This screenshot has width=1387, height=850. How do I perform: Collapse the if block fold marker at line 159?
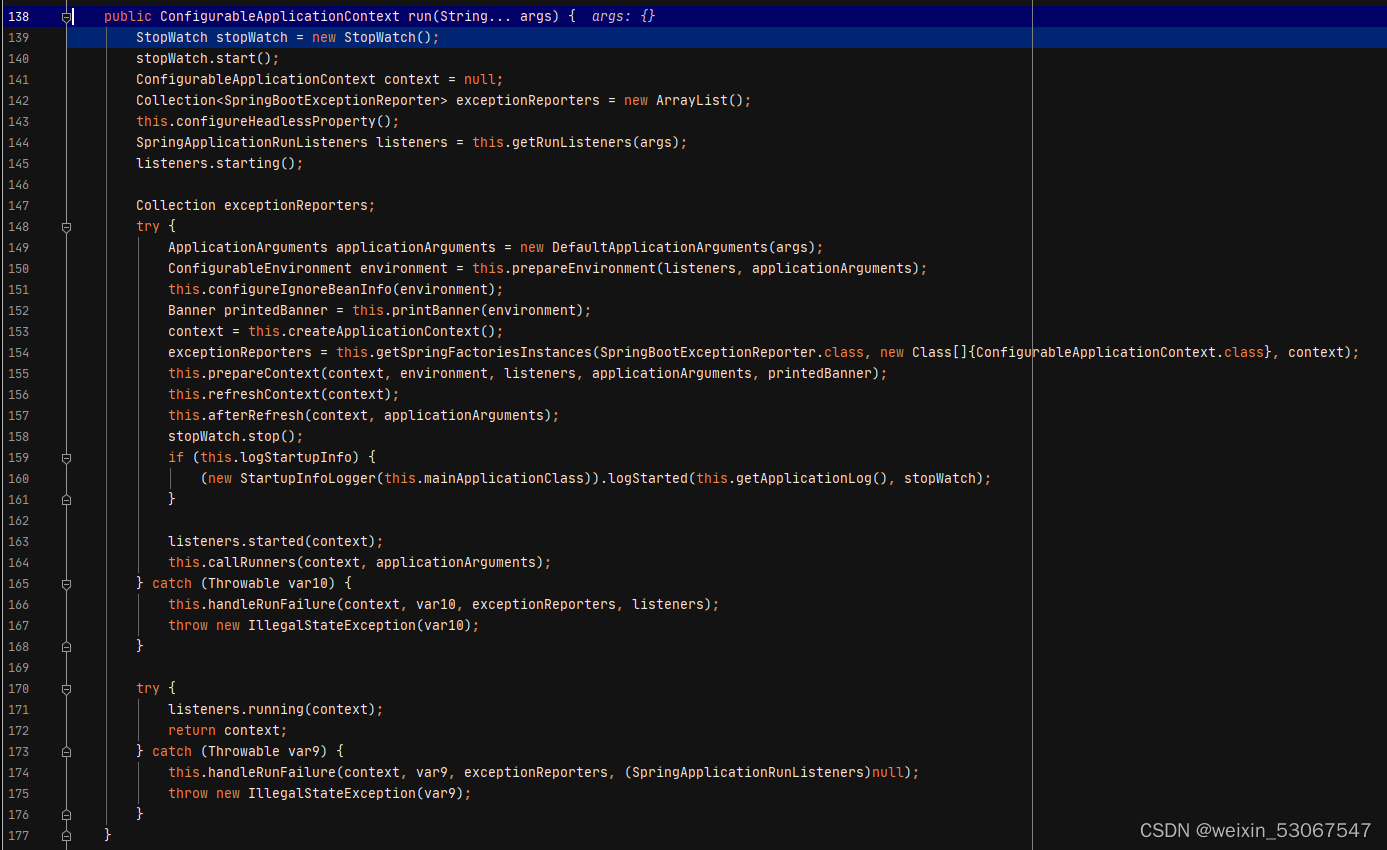click(x=66, y=458)
